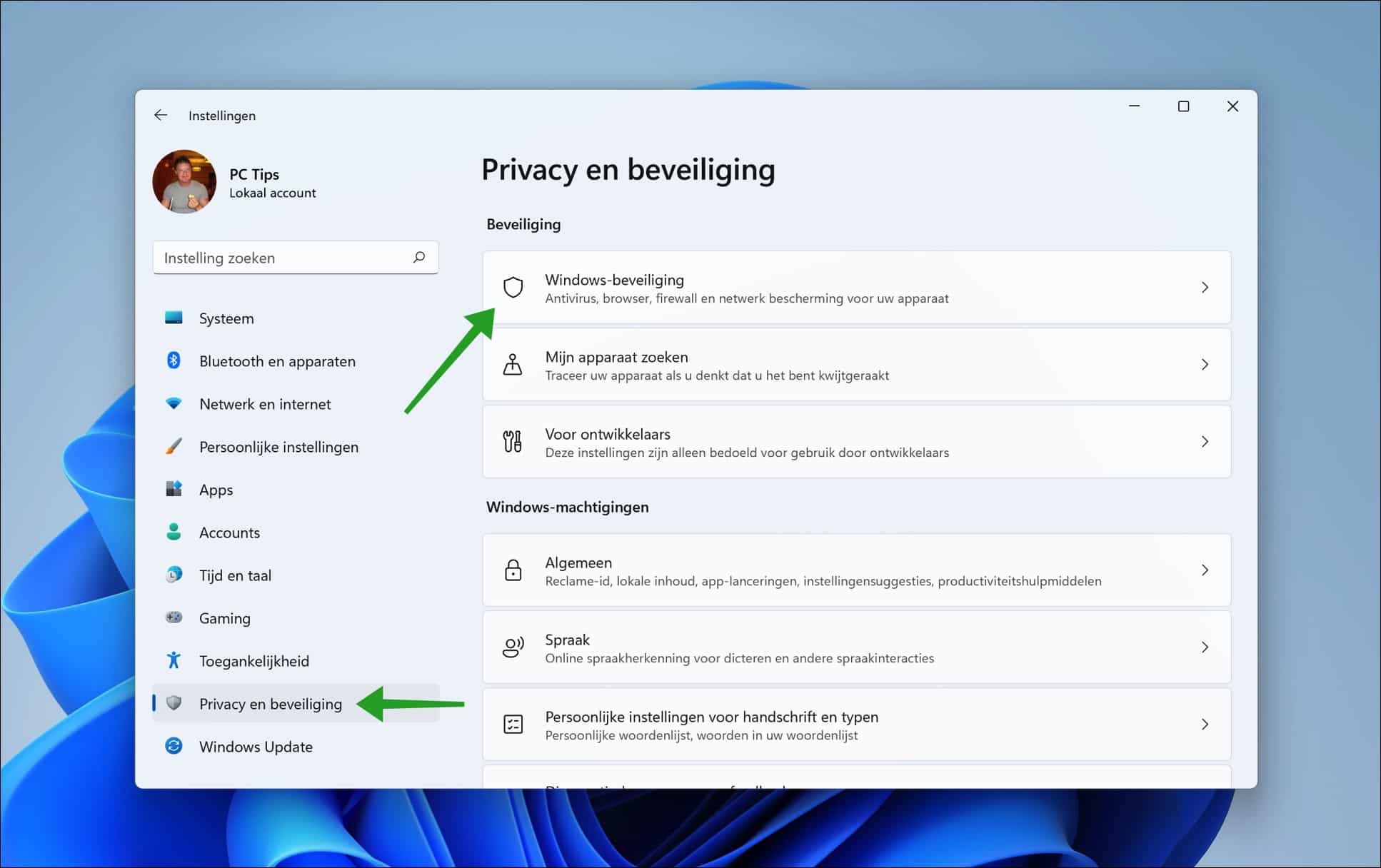Select Privacy en beveiliging in the sidebar
1381x868 pixels.
(x=270, y=704)
